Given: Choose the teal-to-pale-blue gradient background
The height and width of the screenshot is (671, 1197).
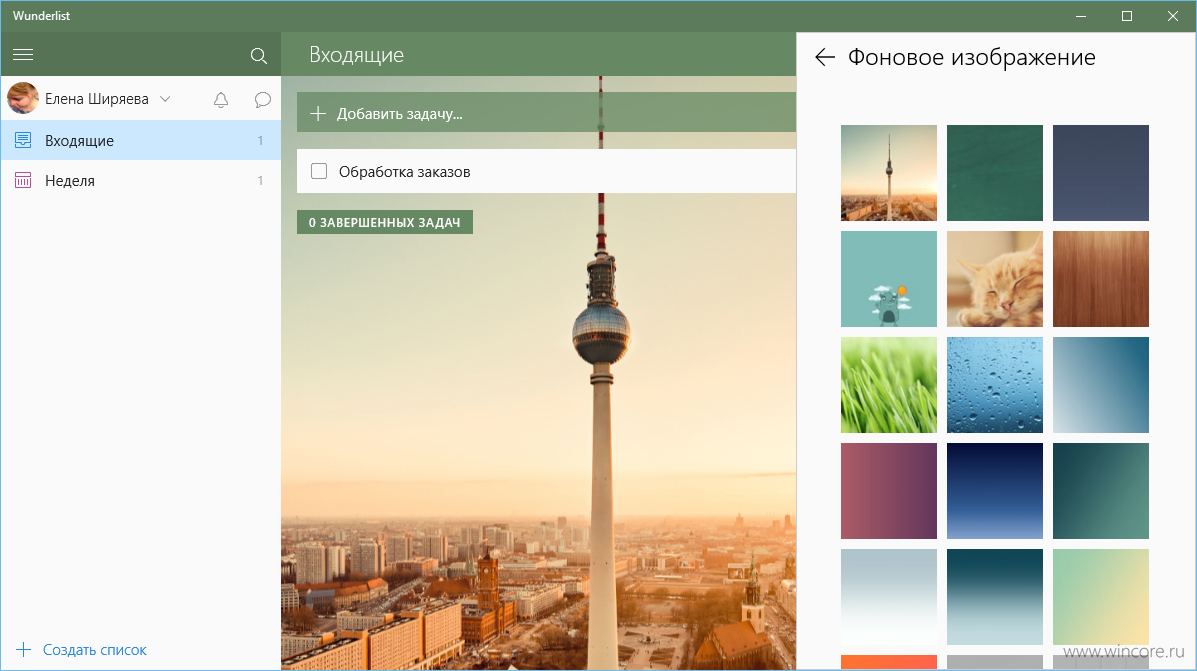Looking at the screenshot, I should tap(995, 597).
